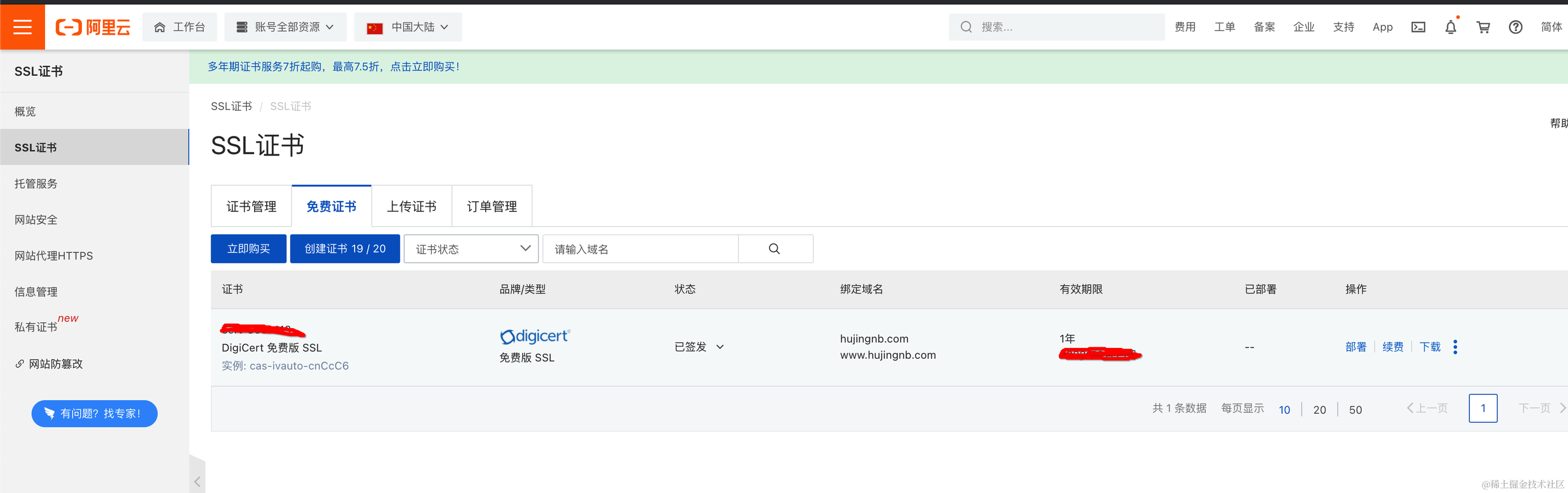Image resolution: width=1568 pixels, height=493 pixels.
Task: Click 创建证书 19 / 20 button
Action: pos(345,249)
